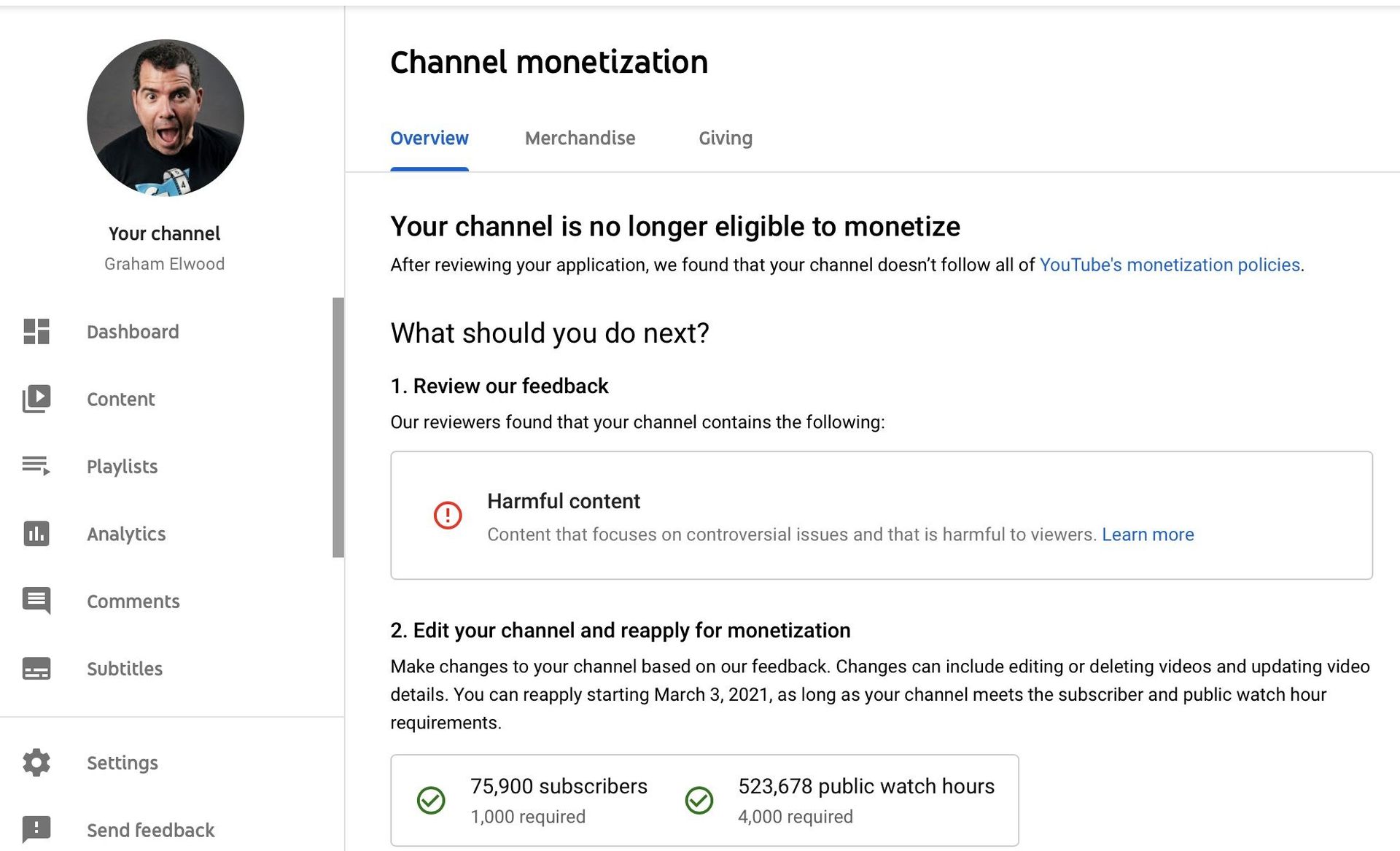Image resolution: width=1400 pixels, height=851 pixels.
Task: Click the sidebar vertical scrollbar
Action: pos(338,427)
